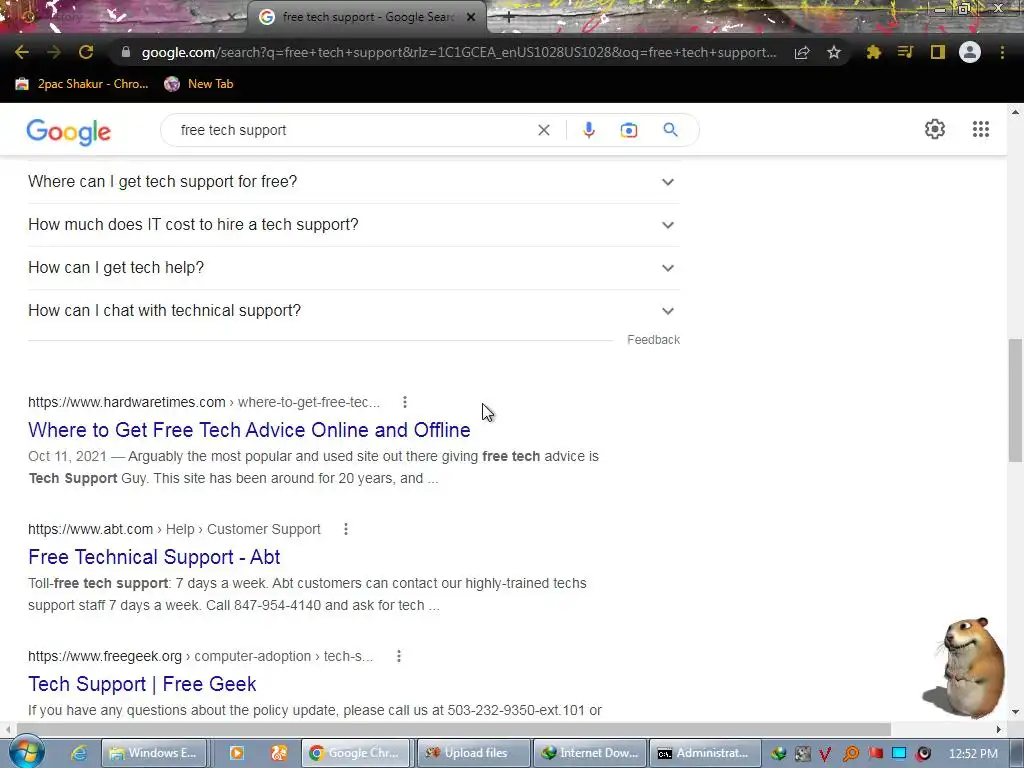Click the padlock site info icon
The image size is (1024, 768).
(126, 52)
